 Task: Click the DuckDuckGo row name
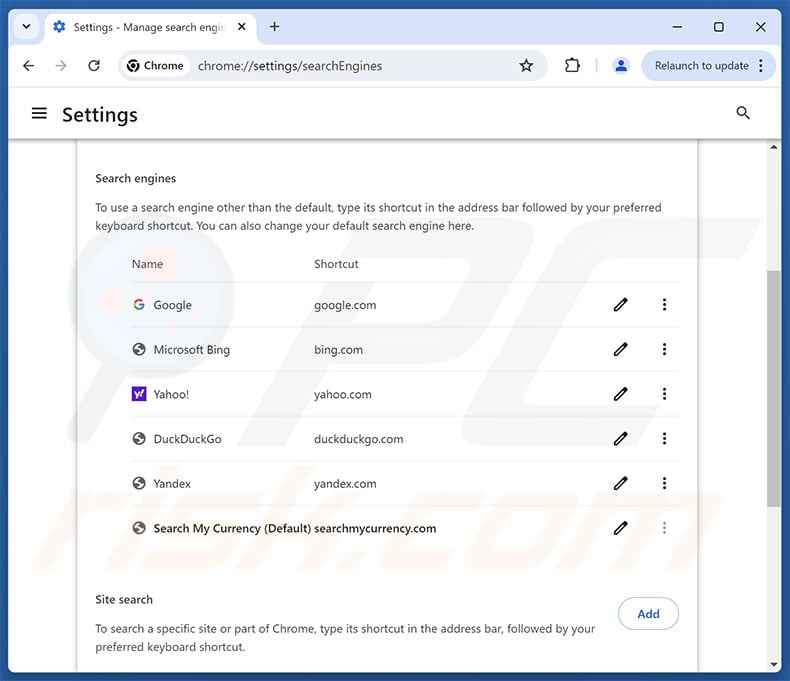[x=187, y=439]
